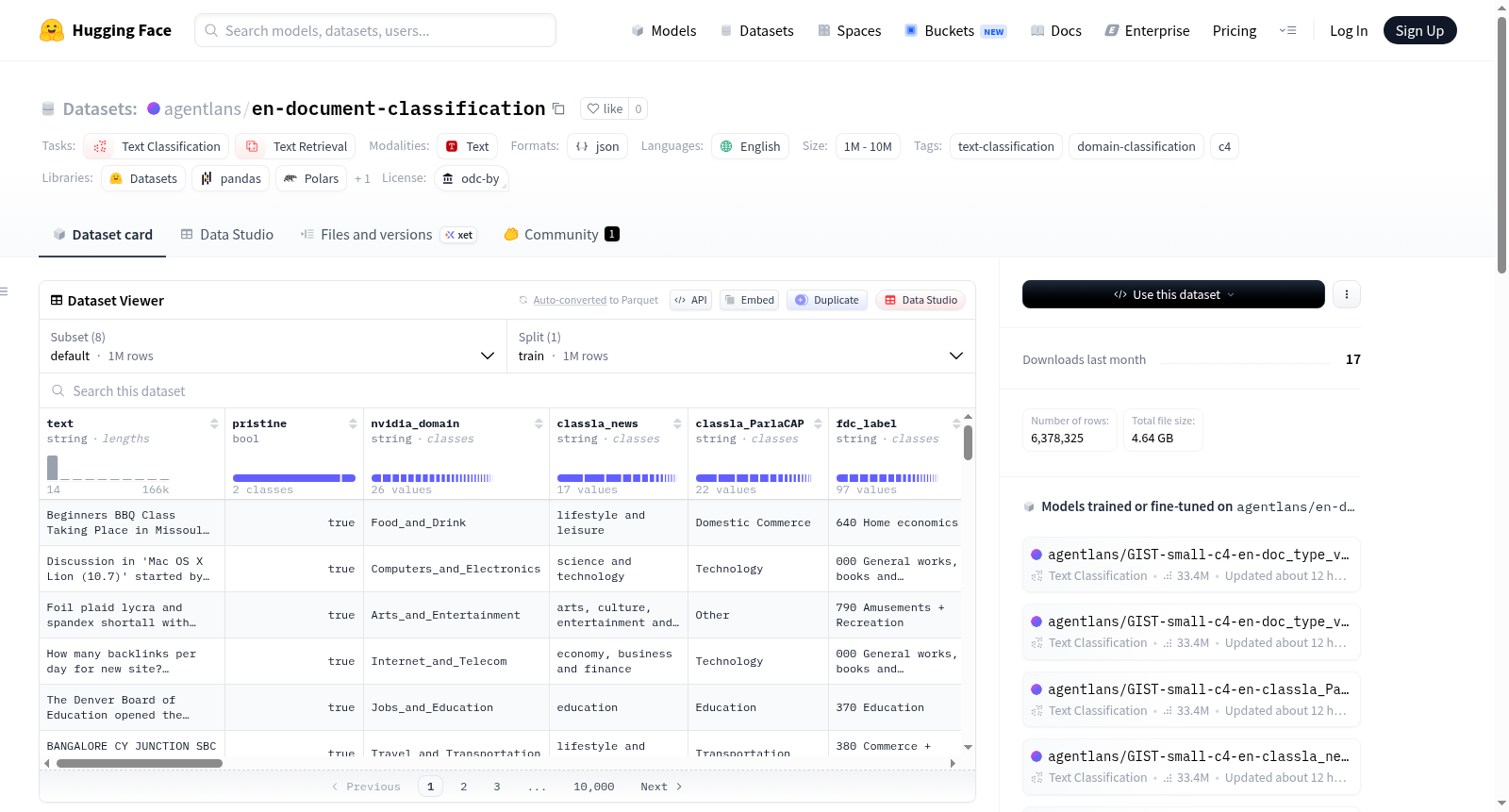The height and width of the screenshot is (812, 1509).
Task: Expand the Split train dropdown
Action: point(740,346)
